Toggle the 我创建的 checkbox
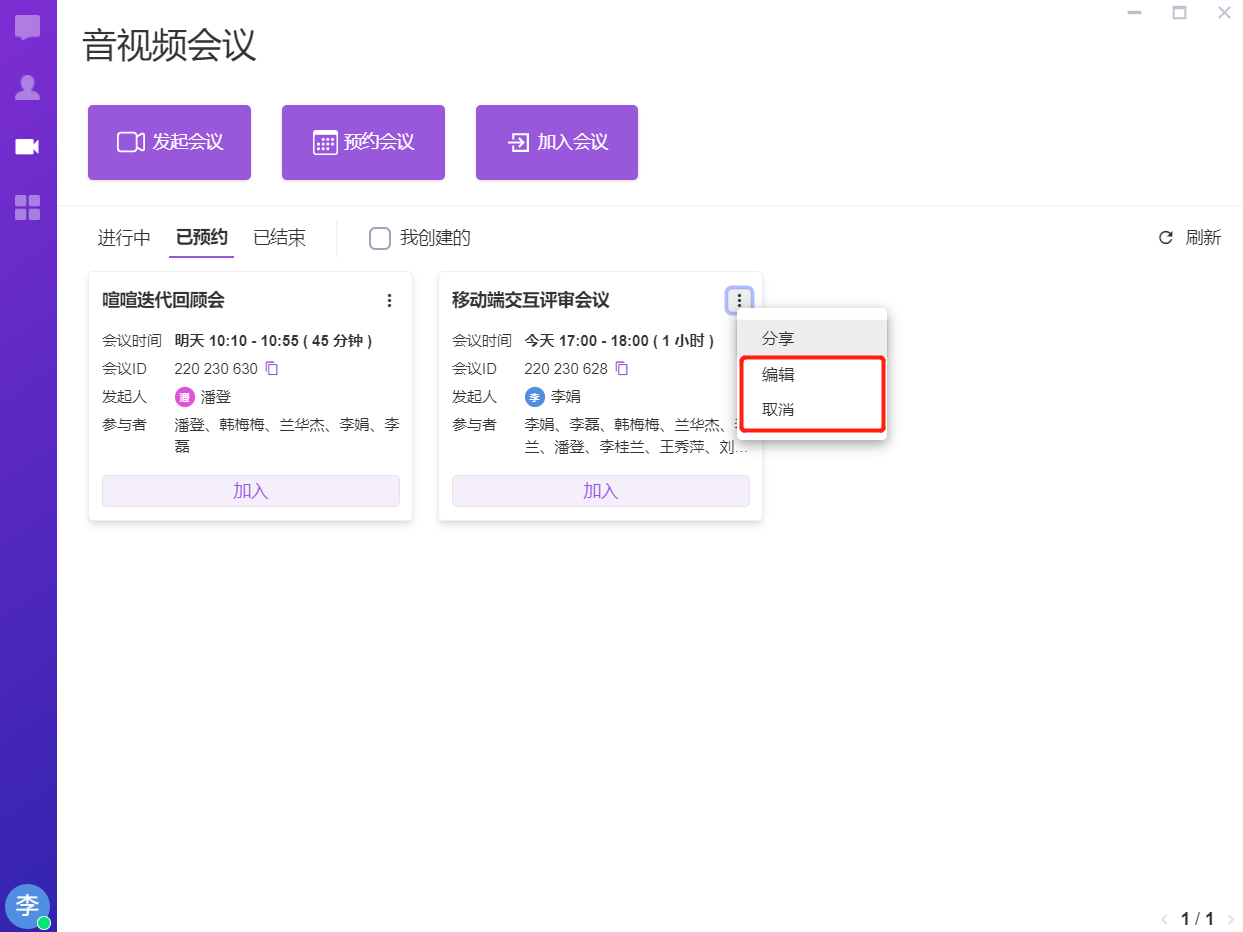The height and width of the screenshot is (932, 1243). click(380, 238)
